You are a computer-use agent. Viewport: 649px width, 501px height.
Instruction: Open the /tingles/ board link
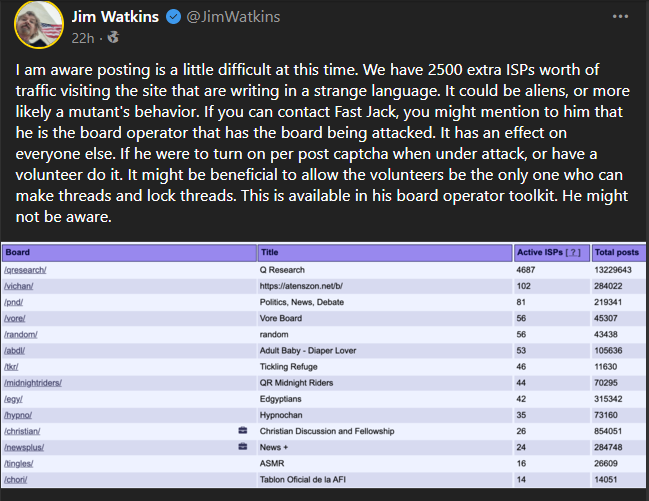point(19,464)
